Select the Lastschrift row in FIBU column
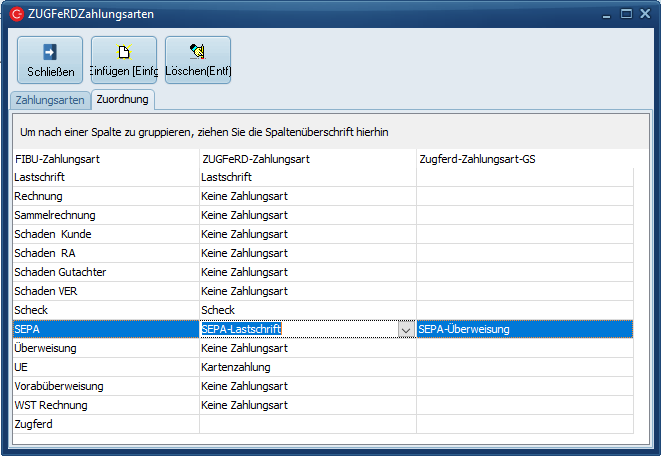This screenshot has height=456, width=661. 106,177
